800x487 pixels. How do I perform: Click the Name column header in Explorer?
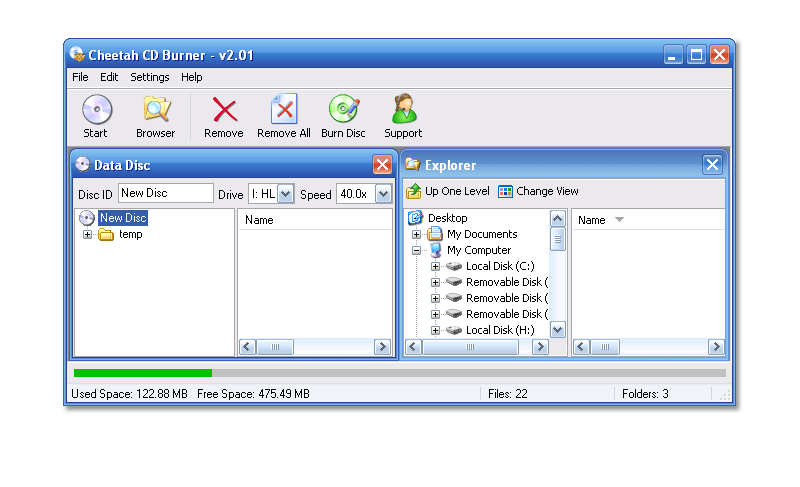(x=592, y=220)
